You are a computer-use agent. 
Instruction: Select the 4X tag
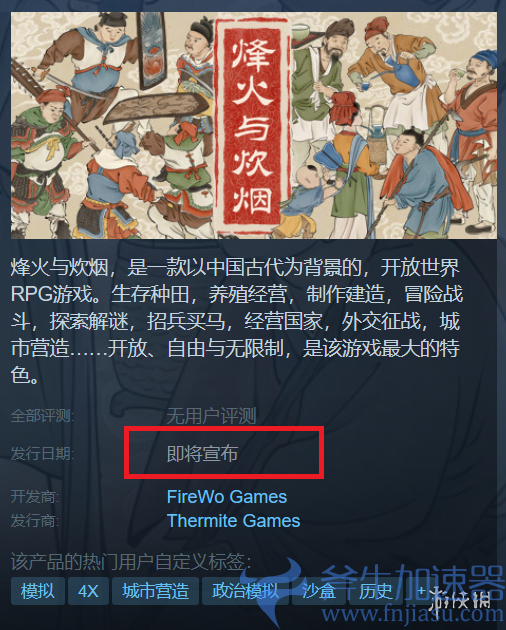88,591
